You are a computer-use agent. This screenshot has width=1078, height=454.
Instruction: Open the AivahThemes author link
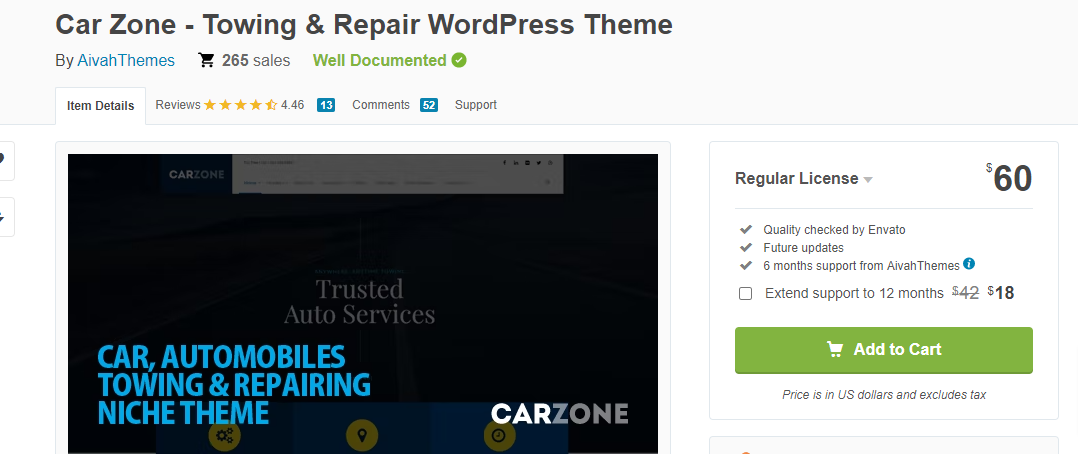[126, 61]
